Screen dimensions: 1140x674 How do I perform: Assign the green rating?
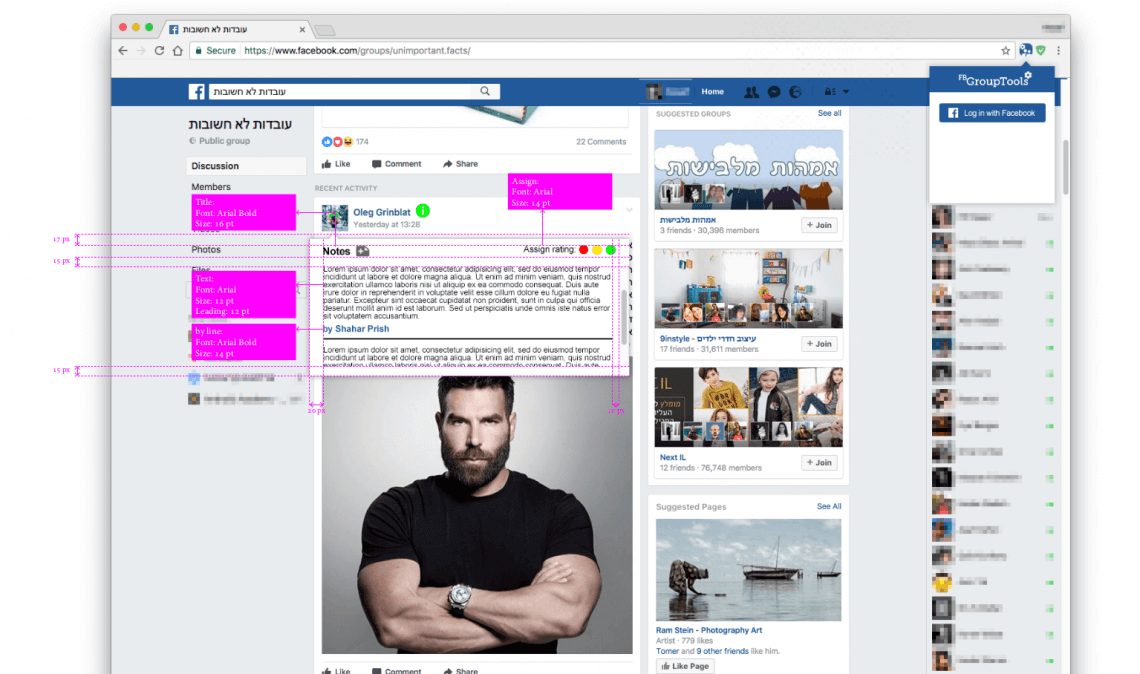pyautogui.click(x=611, y=250)
